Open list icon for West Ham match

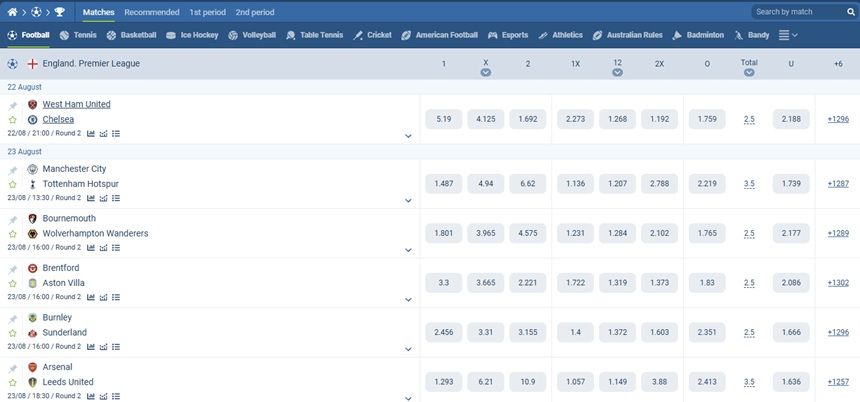pyautogui.click(x=116, y=133)
